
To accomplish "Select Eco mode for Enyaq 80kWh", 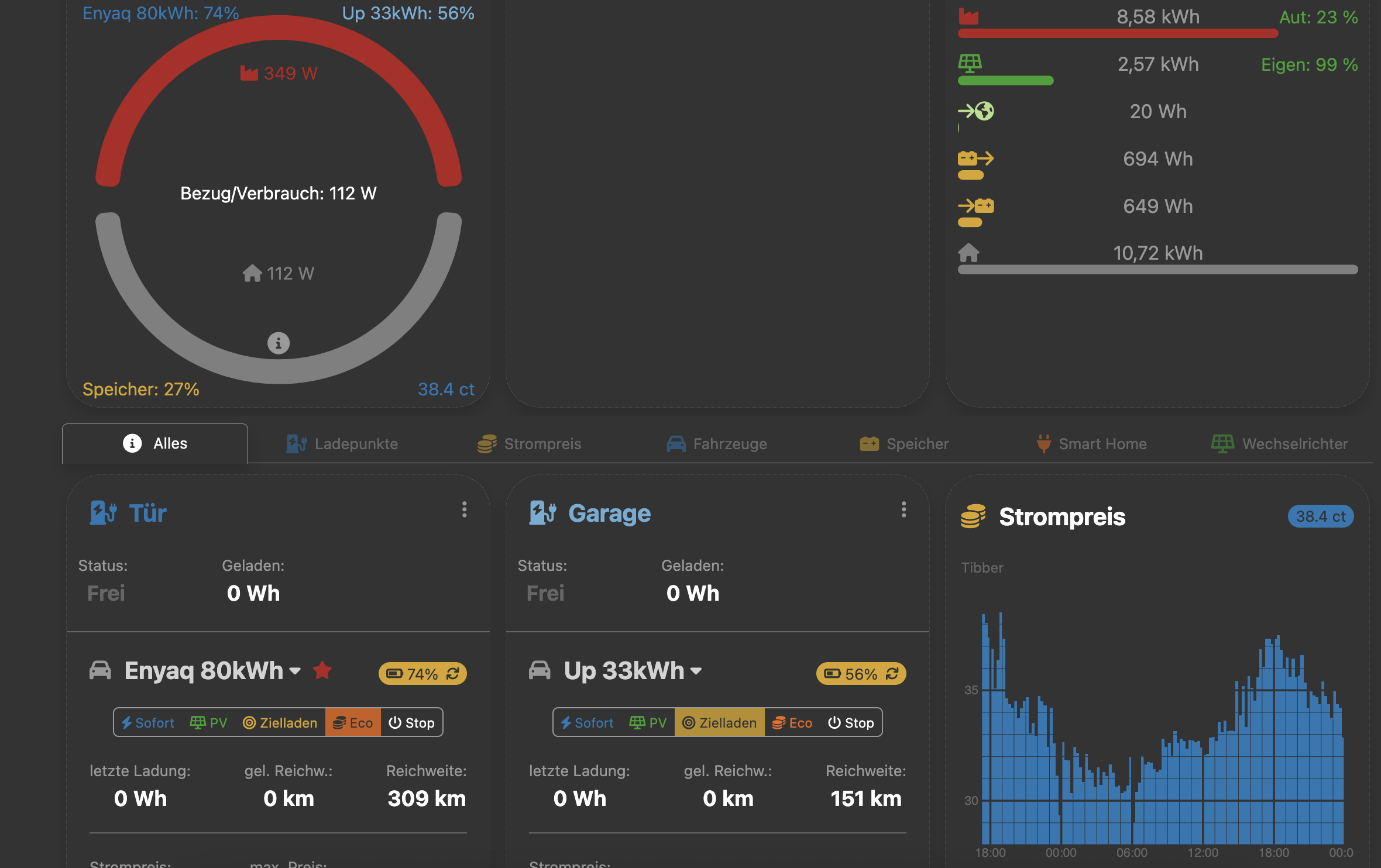I will (353, 723).
